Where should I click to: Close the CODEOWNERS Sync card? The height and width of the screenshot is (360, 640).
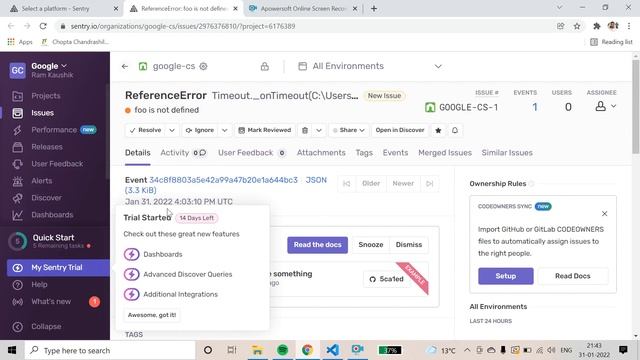[x=604, y=213]
